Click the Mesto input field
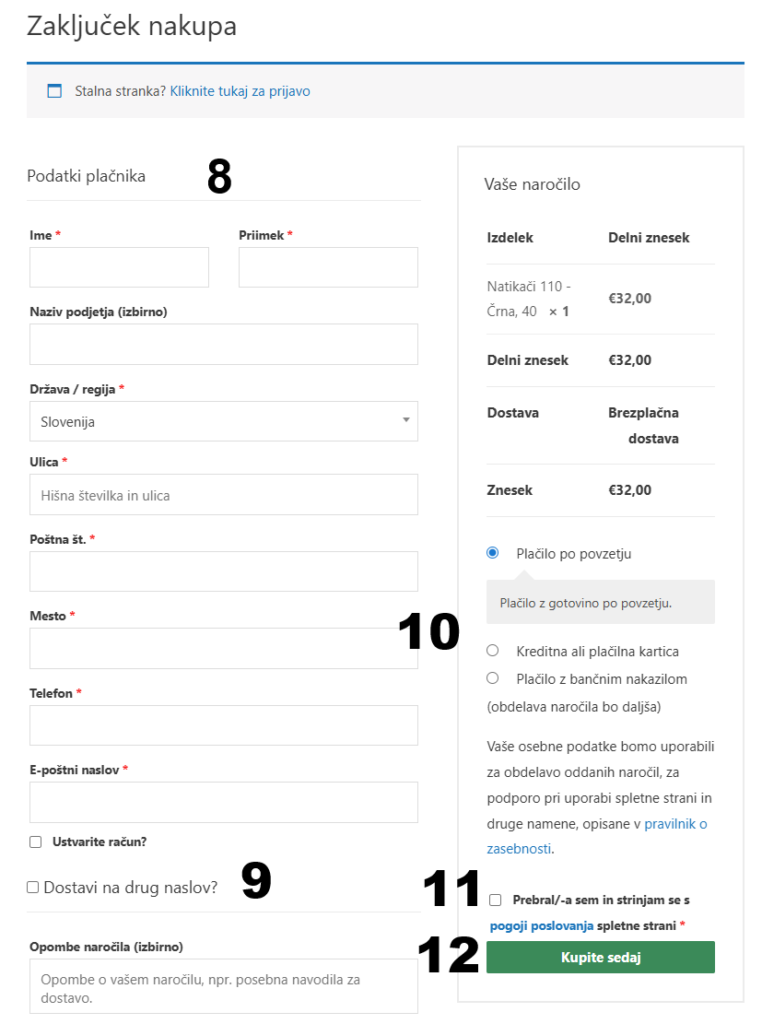This screenshot has width=762, height=1024. (224, 648)
